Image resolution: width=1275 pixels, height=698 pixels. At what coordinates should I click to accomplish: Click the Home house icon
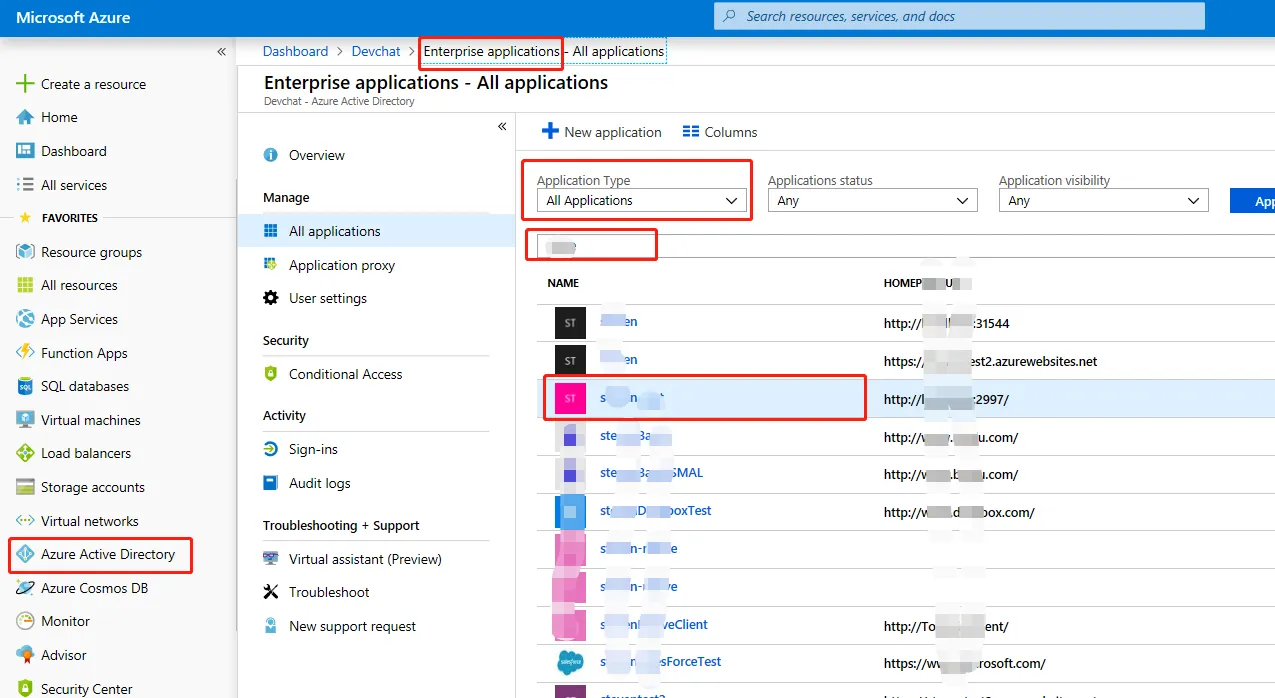click(x=26, y=117)
